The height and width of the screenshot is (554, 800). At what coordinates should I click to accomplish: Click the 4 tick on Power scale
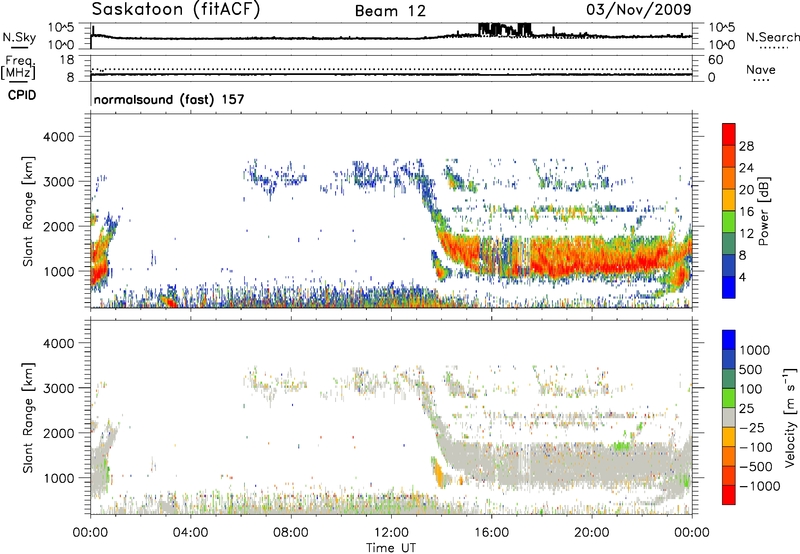tap(742, 277)
